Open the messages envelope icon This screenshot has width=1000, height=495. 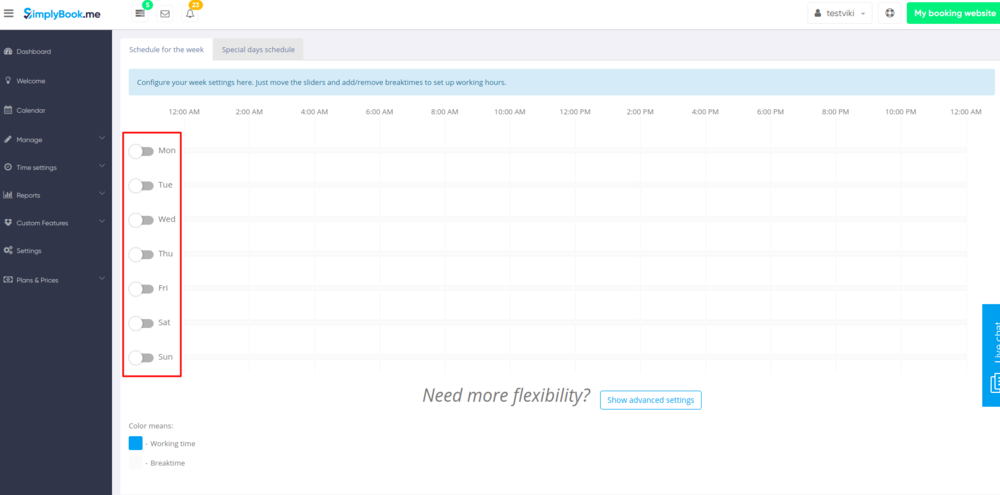tap(165, 13)
